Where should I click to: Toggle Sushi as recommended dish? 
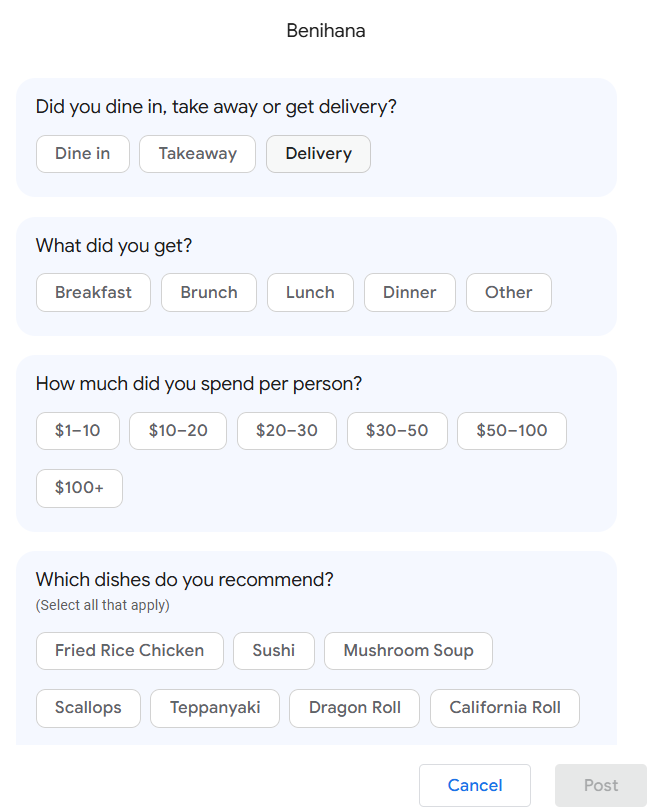[274, 651]
